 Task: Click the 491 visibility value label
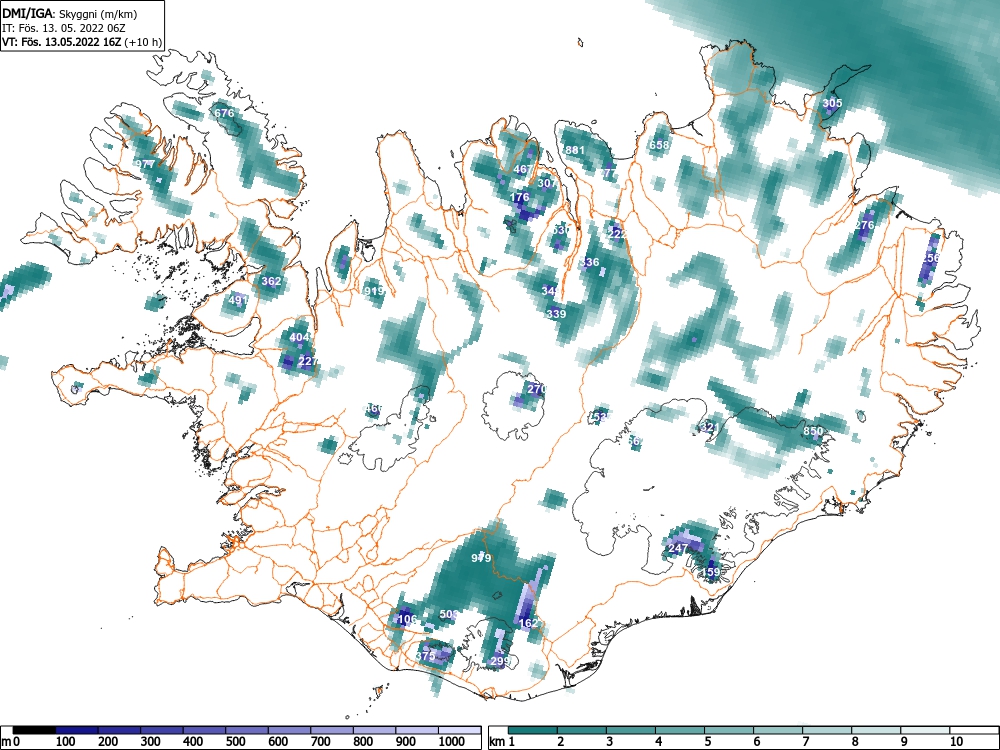pos(238,300)
